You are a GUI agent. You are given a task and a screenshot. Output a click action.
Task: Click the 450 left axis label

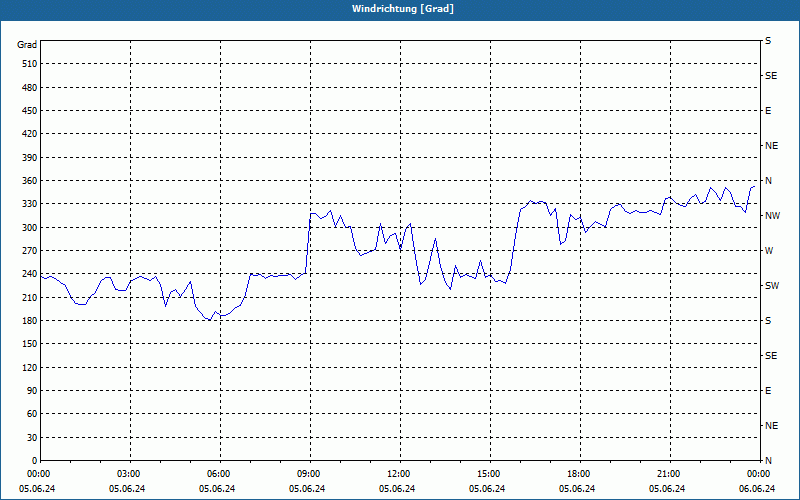(30, 111)
